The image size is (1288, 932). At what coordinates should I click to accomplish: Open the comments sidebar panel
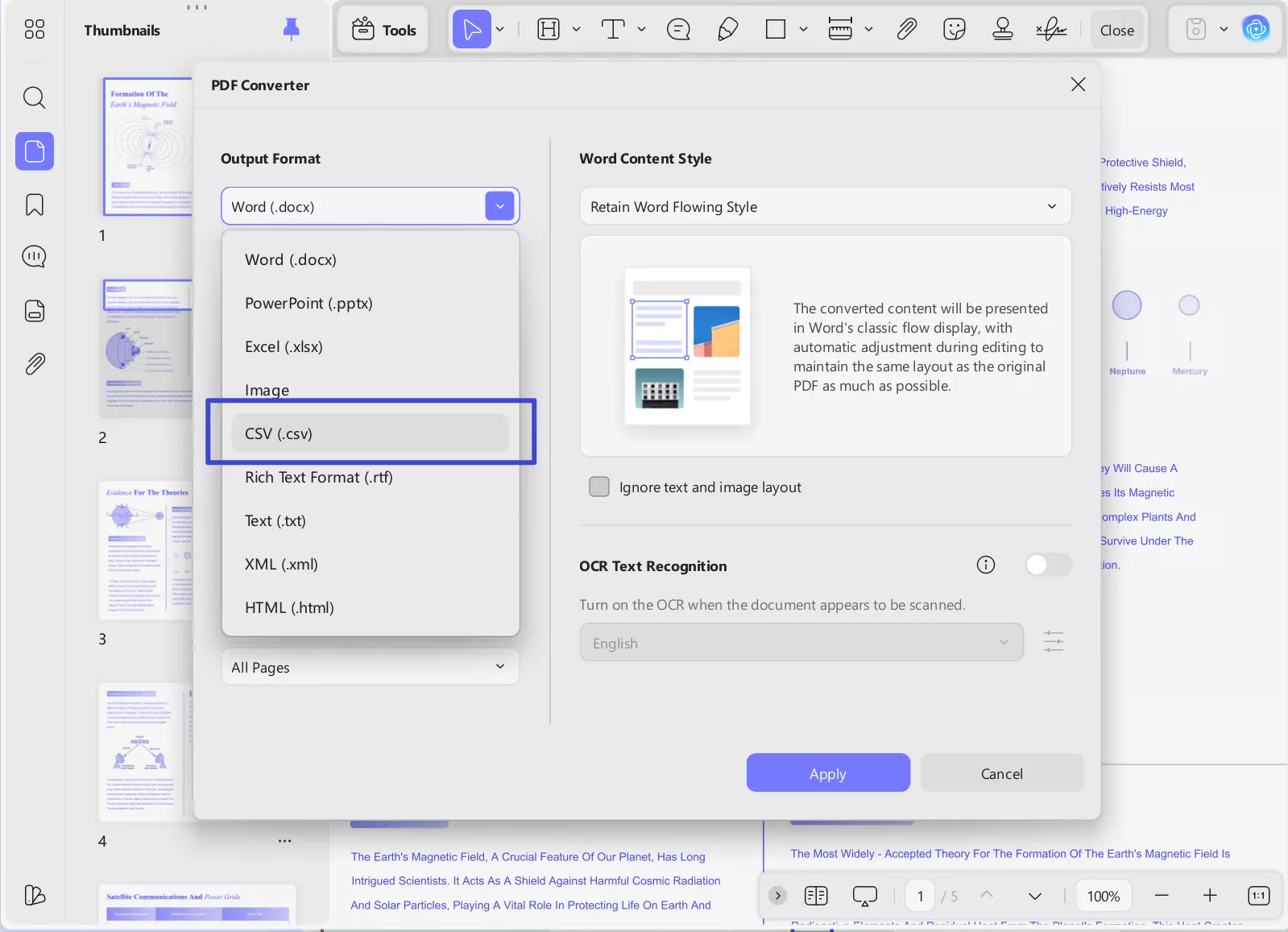[35, 257]
